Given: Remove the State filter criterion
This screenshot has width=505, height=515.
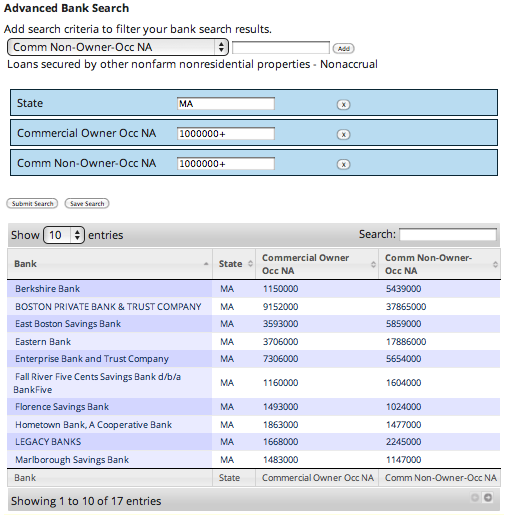Looking at the screenshot, I should point(343,104).
